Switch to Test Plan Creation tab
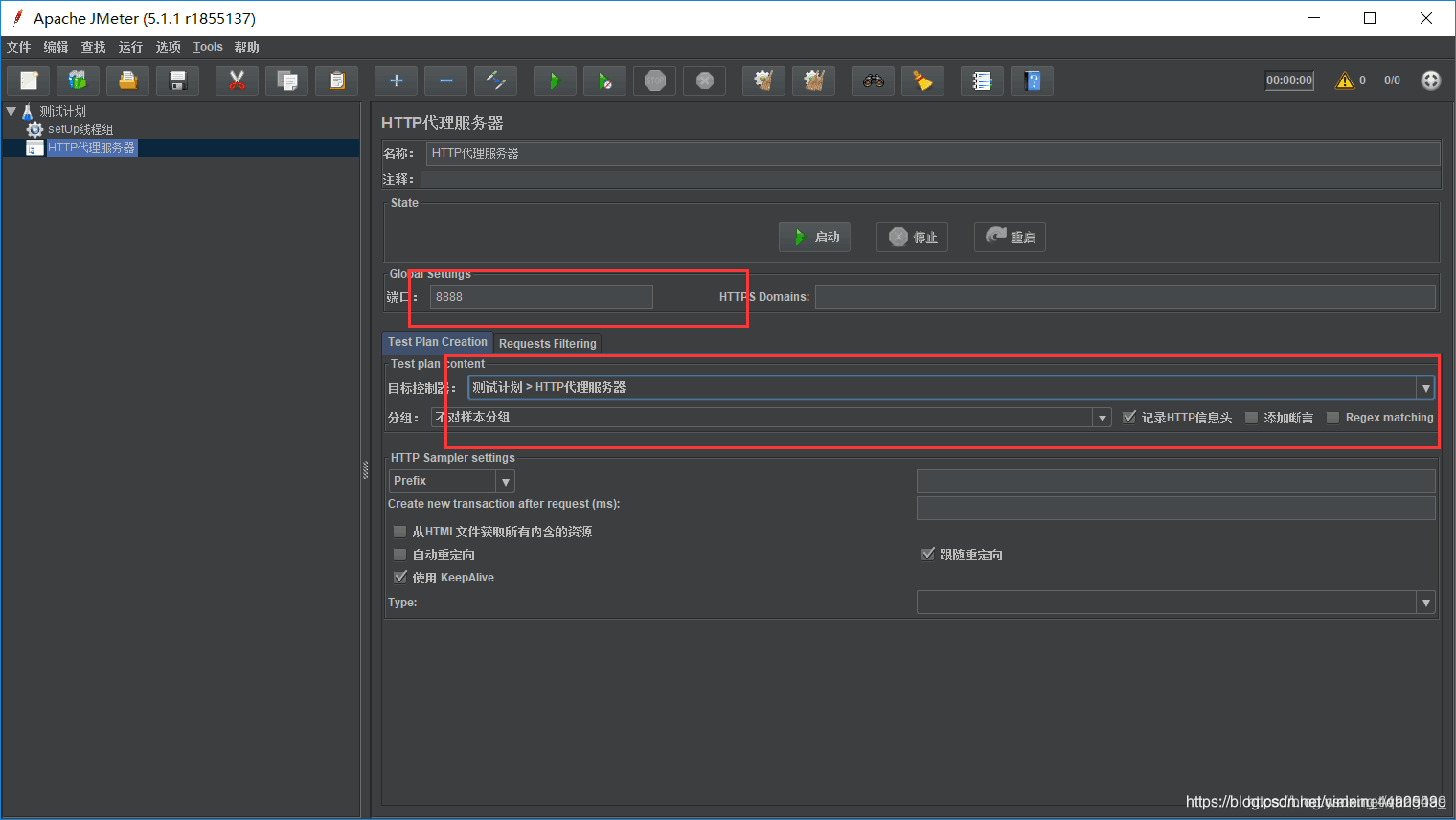The height and width of the screenshot is (820, 1456). [x=437, y=342]
